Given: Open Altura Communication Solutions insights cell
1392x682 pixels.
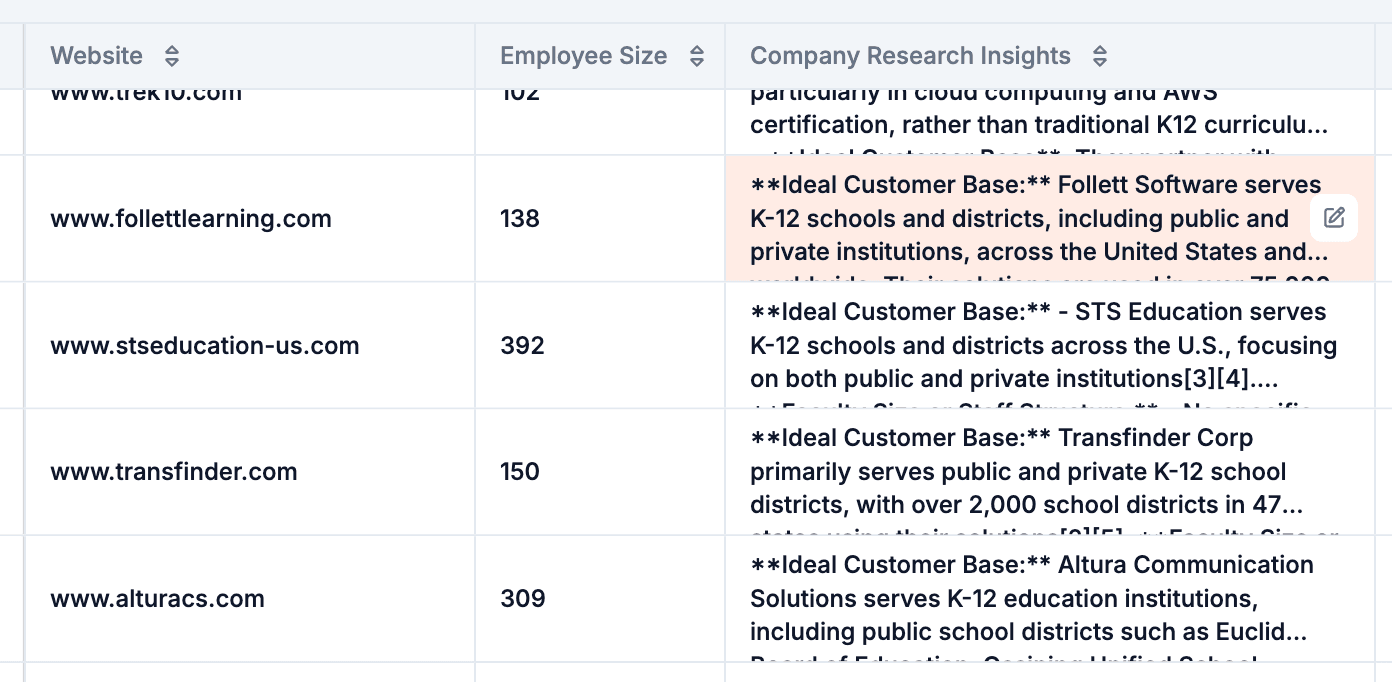Looking at the screenshot, I should (1050, 599).
